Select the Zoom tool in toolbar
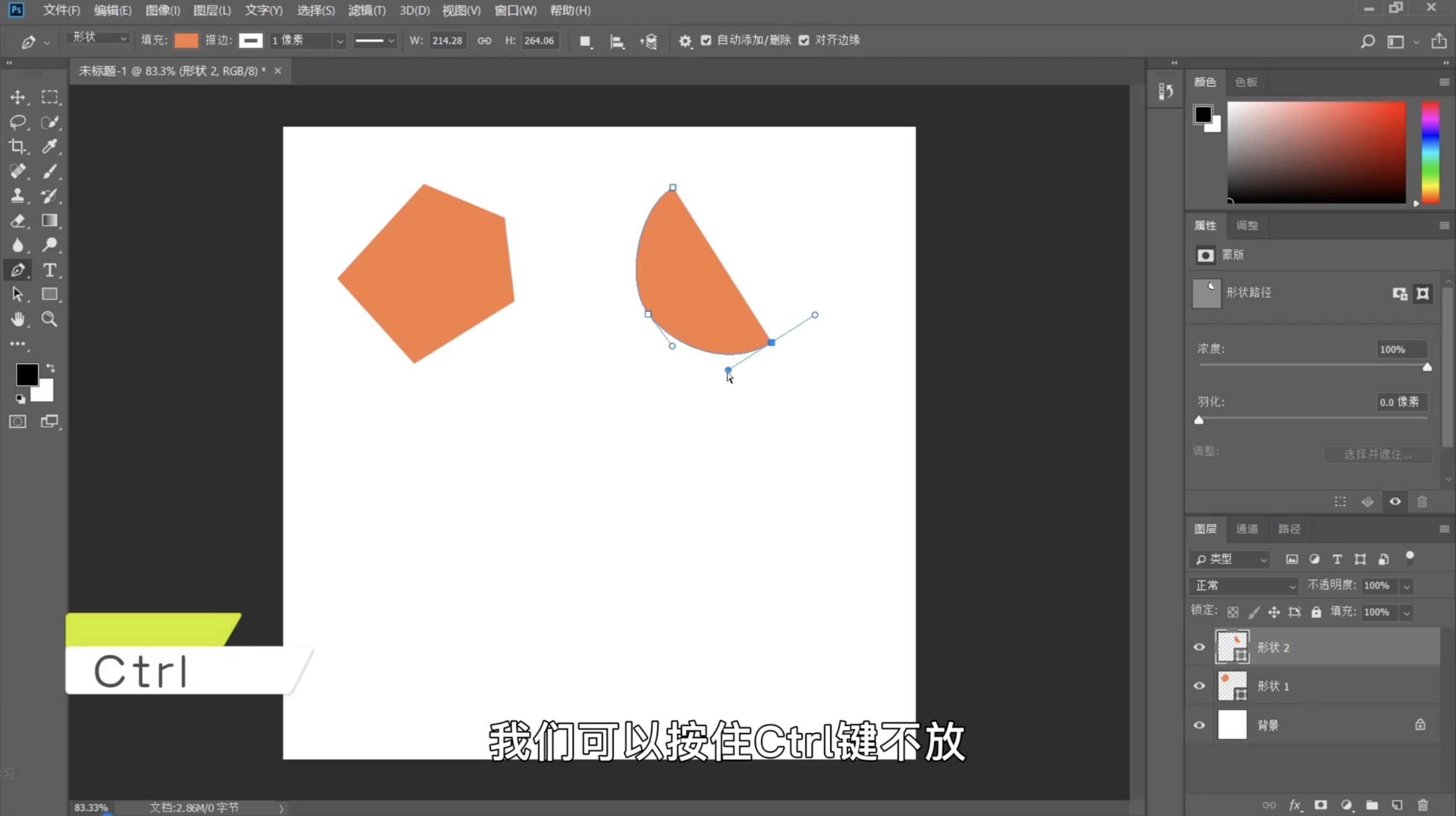 coord(50,320)
